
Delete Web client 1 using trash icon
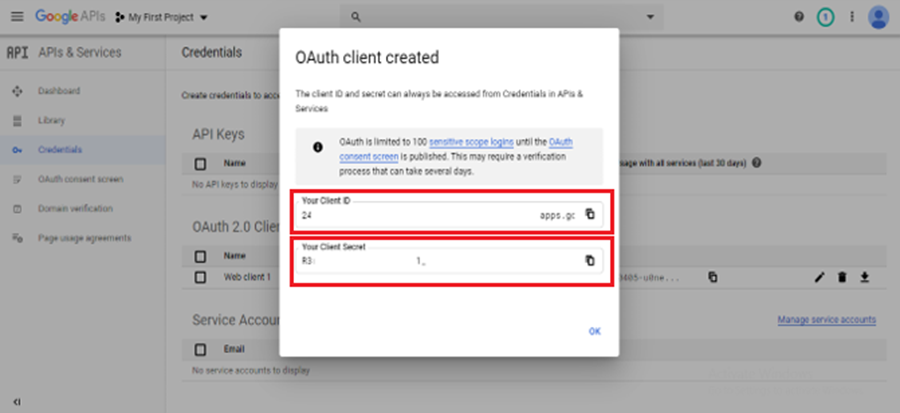[x=842, y=277]
